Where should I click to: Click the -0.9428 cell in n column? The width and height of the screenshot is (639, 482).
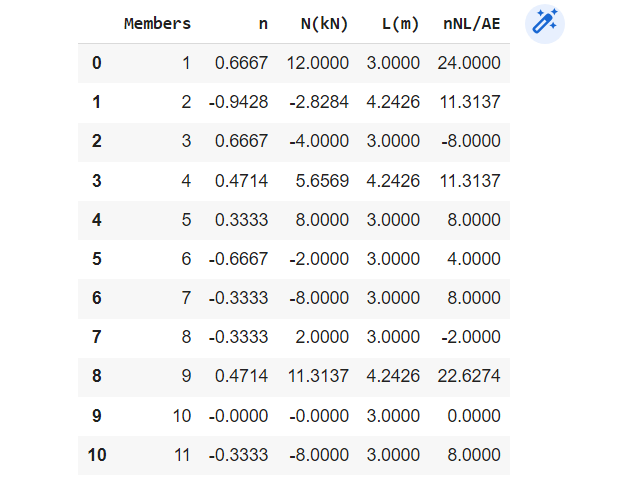point(239,103)
